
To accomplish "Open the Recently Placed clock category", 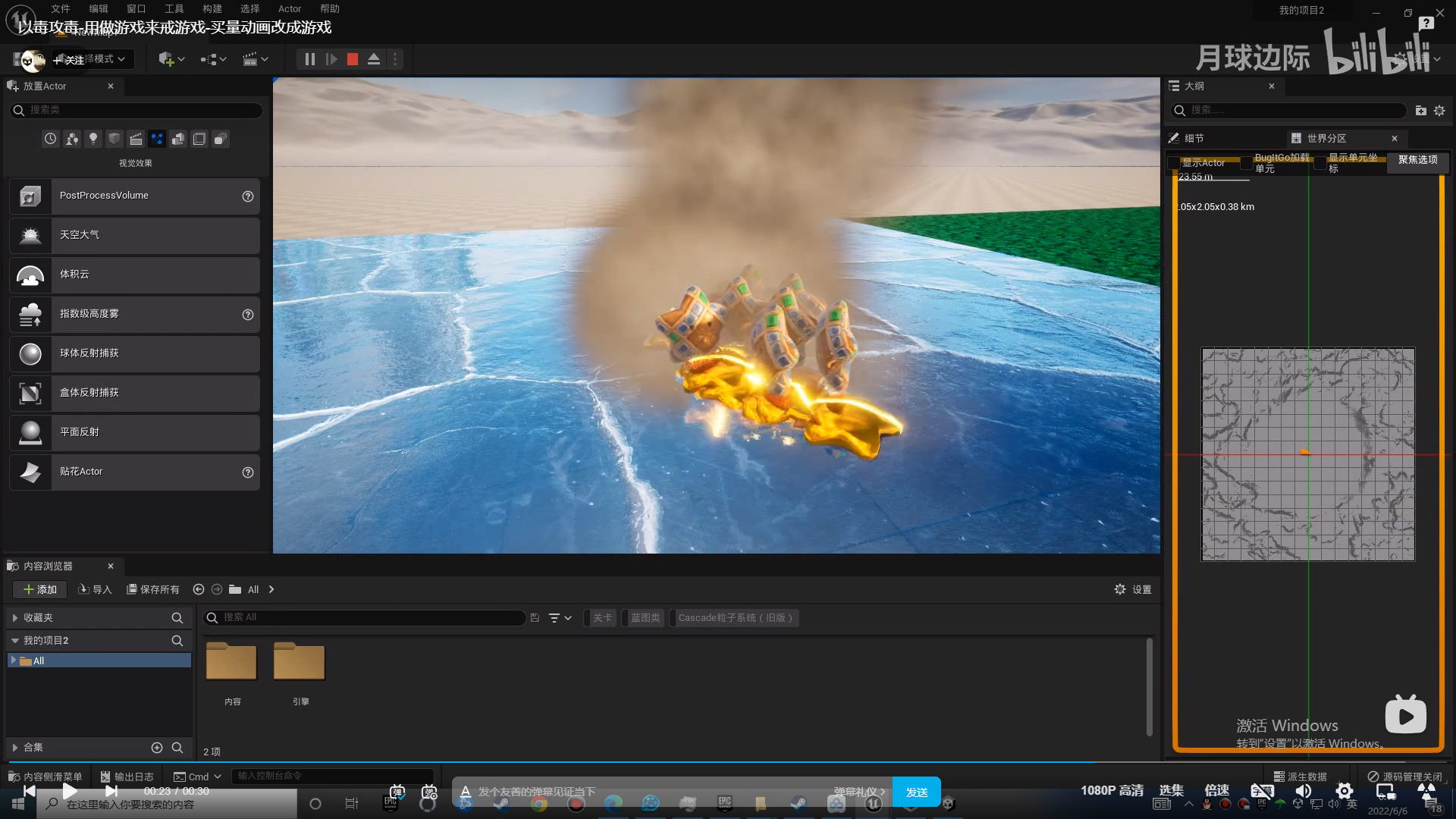I will (x=50, y=139).
